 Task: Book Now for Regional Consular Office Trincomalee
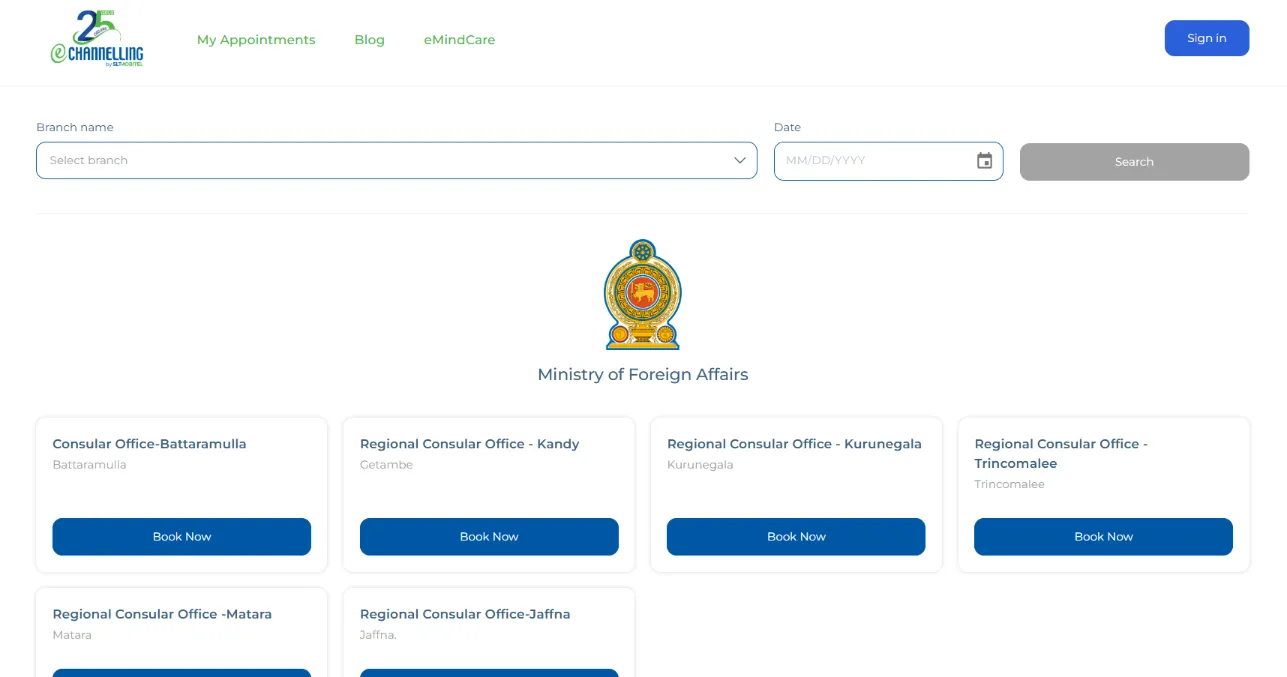(x=1103, y=537)
